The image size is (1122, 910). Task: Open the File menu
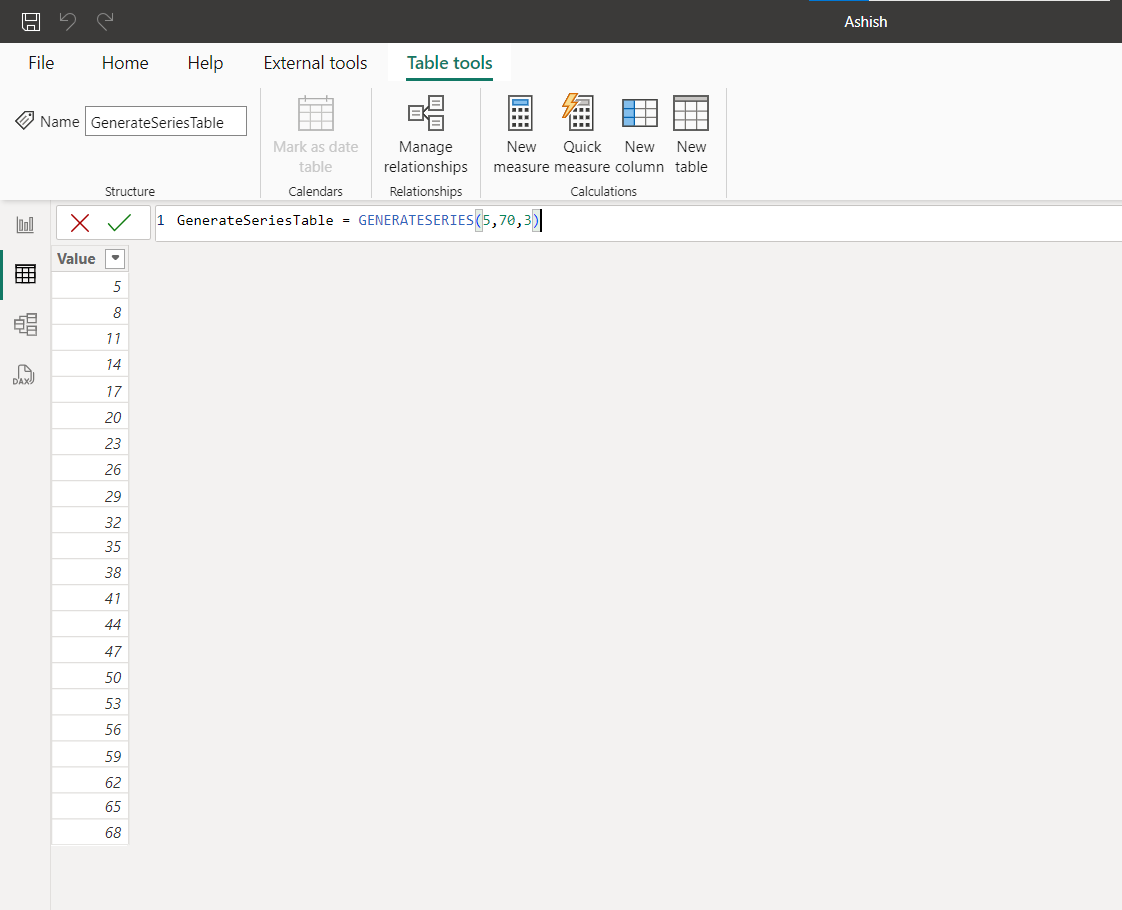click(x=41, y=62)
